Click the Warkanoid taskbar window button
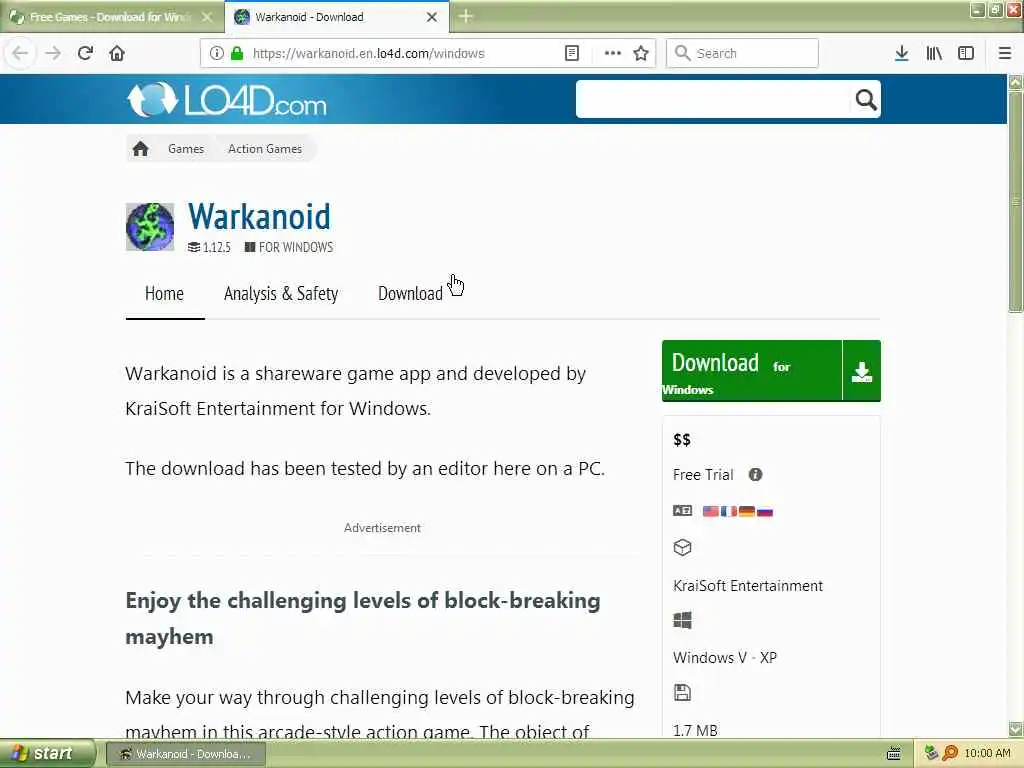Image resolution: width=1024 pixels, height=768 pixels. pyautogui.click(x=186, y=754)
